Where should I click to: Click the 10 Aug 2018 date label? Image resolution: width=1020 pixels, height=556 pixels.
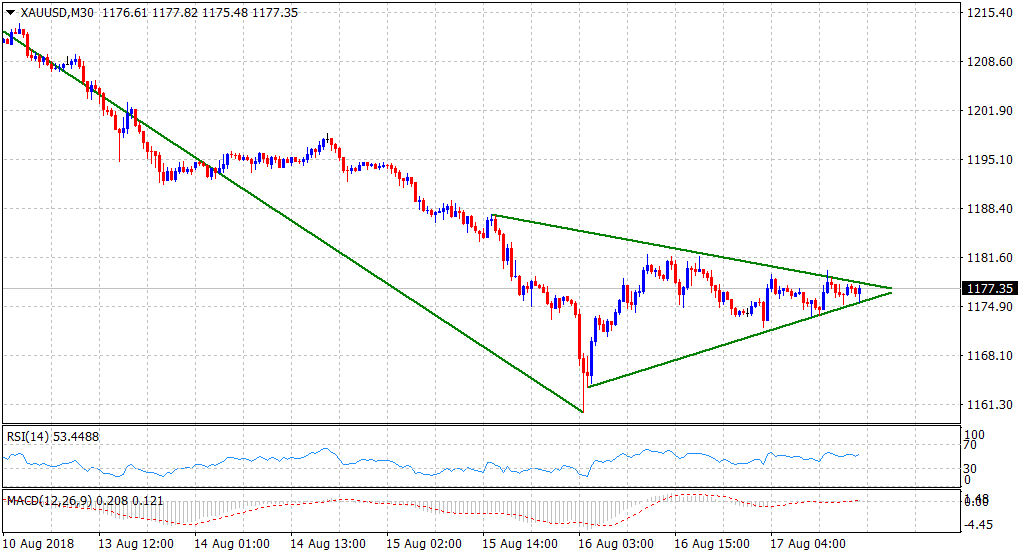[x=40, y=543]
